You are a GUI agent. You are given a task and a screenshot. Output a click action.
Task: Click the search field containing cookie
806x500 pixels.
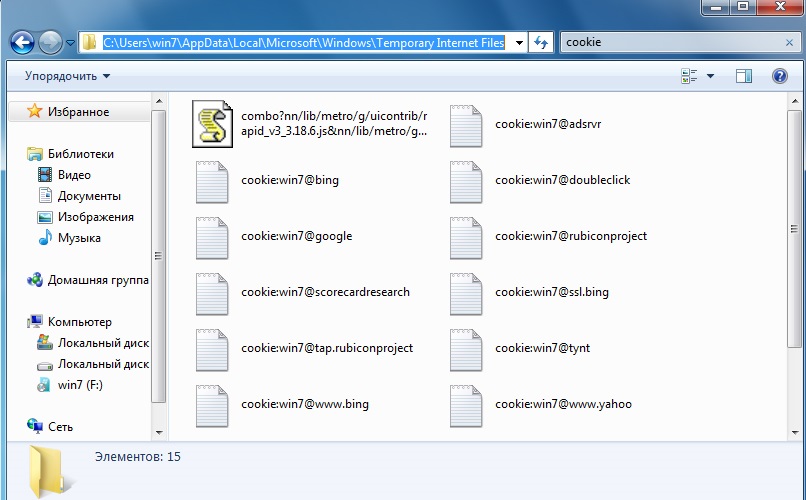click(x=670, y=42)
